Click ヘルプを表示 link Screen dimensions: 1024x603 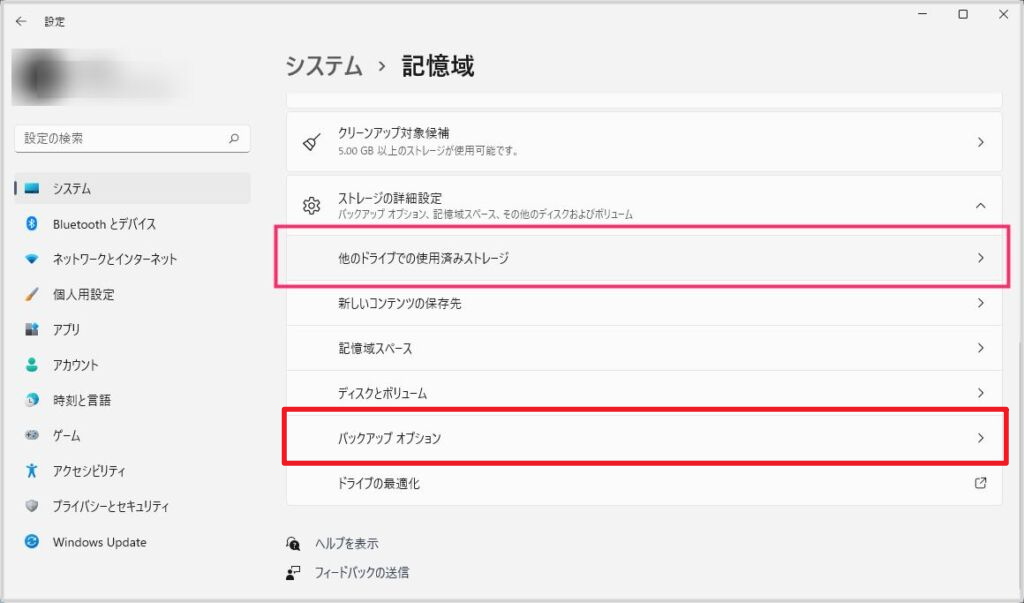click(346, 543)
